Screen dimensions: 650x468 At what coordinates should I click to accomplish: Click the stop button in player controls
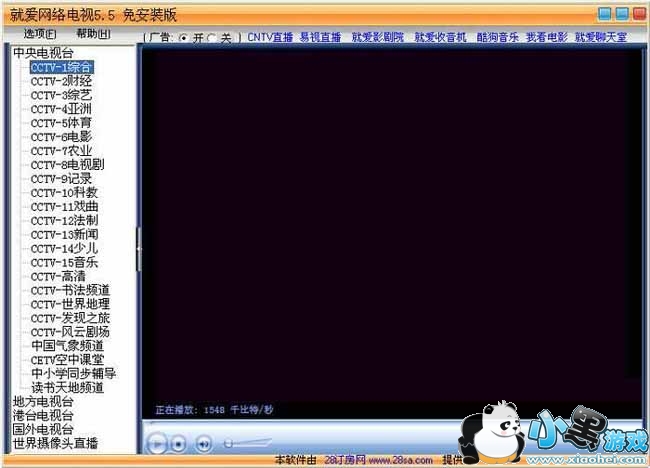[x=178, y=444]
